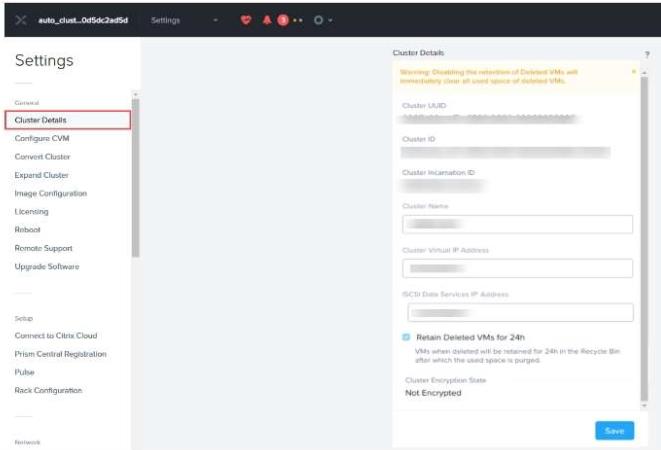This screenshot has height=450, width=661.
Task: Click the Nutanix X logo icon
Action: tap(22, 20)
